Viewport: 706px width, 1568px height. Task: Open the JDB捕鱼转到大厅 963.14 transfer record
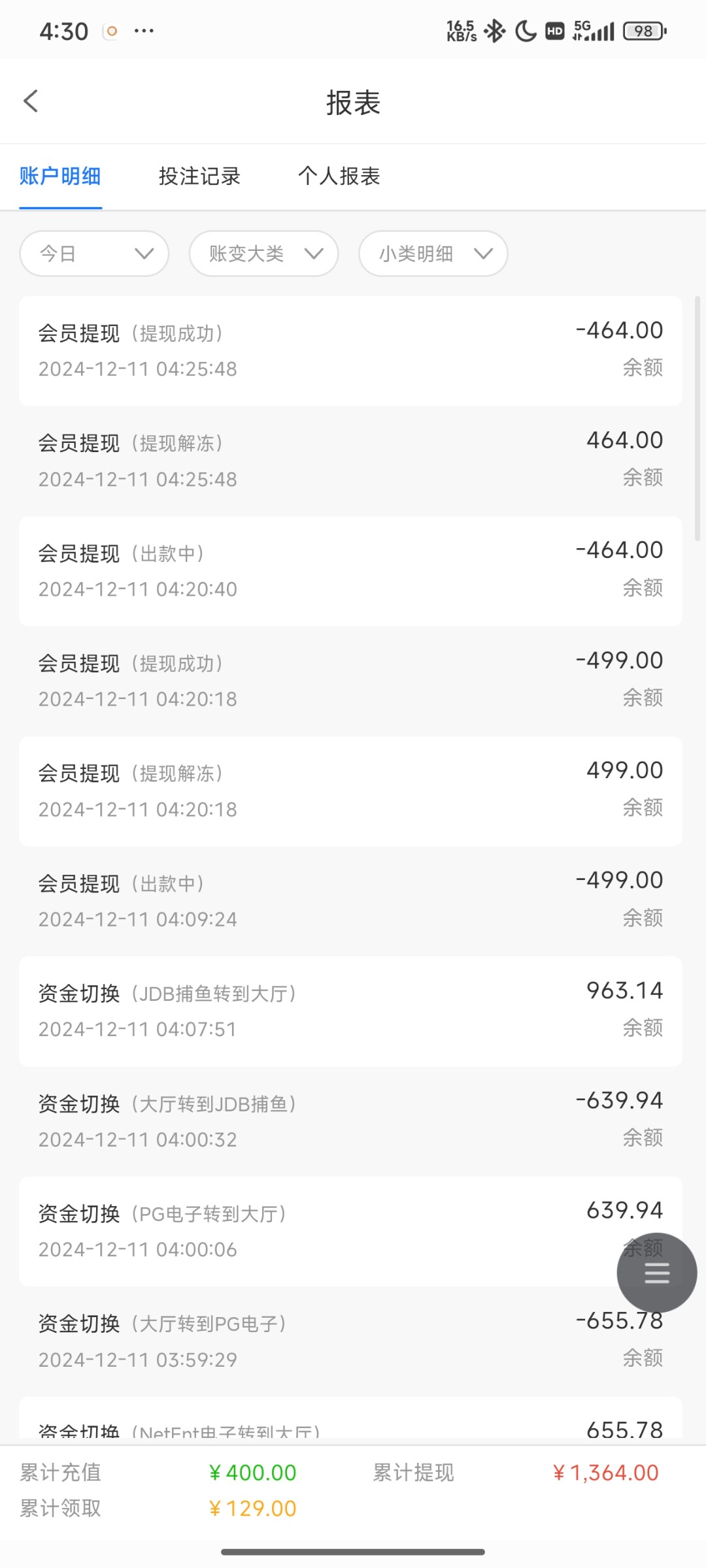[350, 1011]
